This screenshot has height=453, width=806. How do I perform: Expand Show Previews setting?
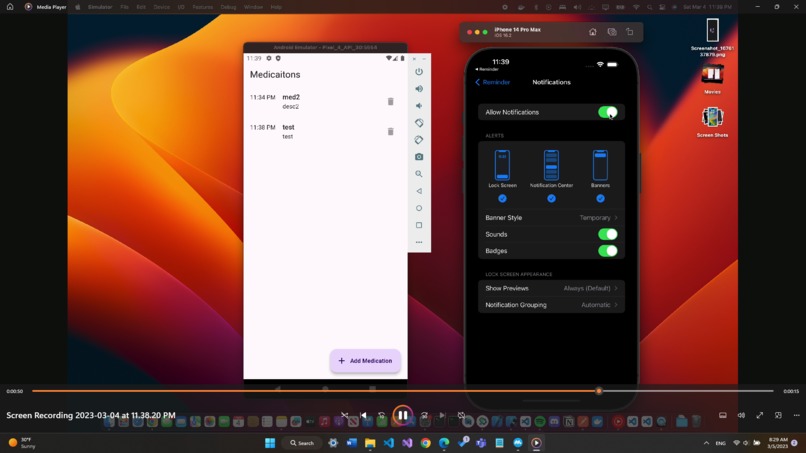click(x=551, y=288)
